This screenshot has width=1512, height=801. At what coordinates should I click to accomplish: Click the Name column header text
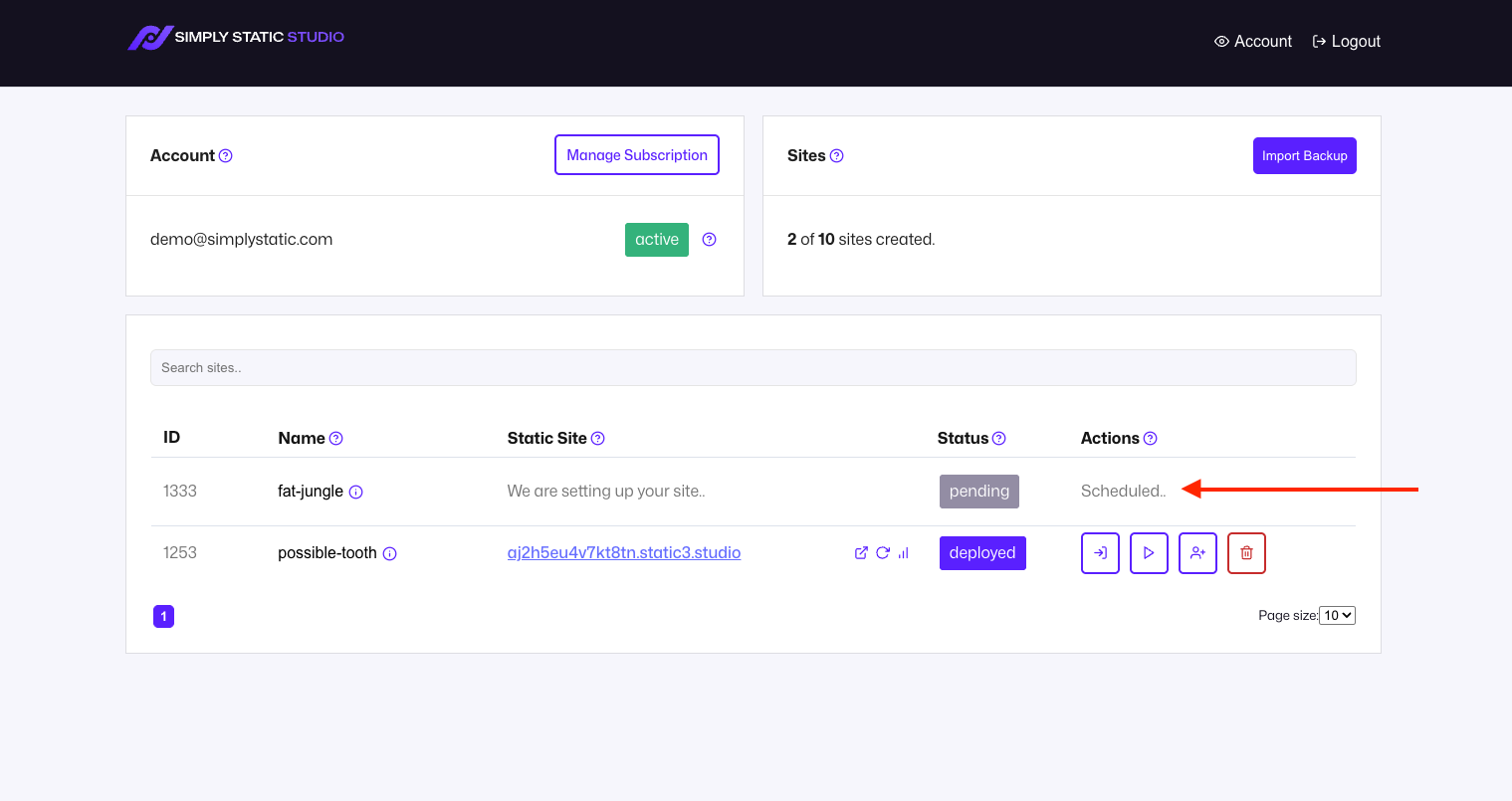(302, 439)
